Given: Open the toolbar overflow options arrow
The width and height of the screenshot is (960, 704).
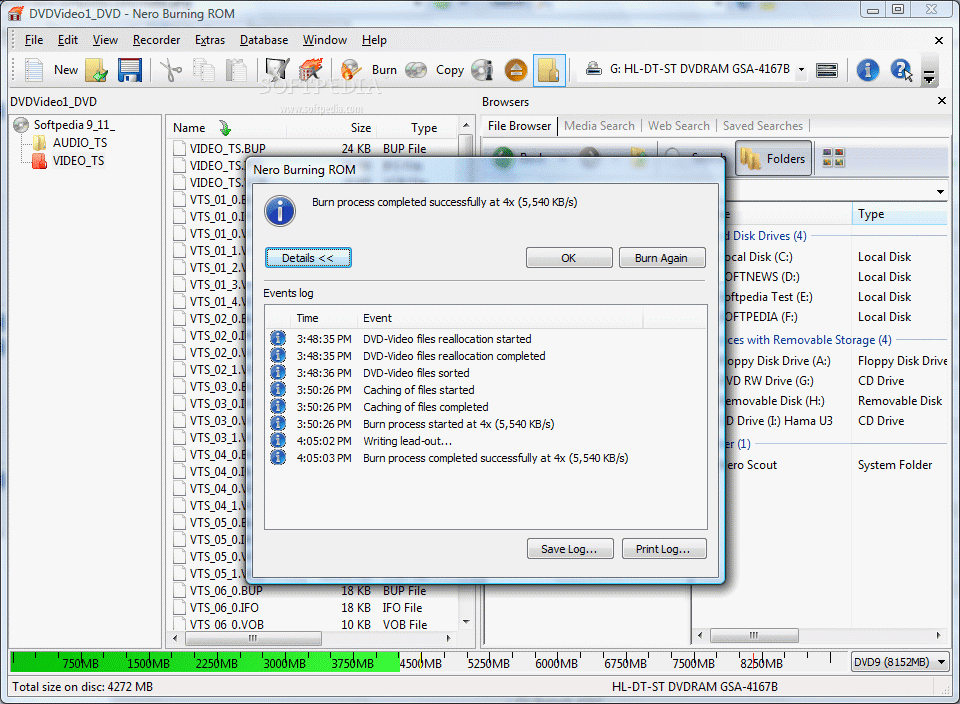Looking at the screenshot, I should point(929,77).
